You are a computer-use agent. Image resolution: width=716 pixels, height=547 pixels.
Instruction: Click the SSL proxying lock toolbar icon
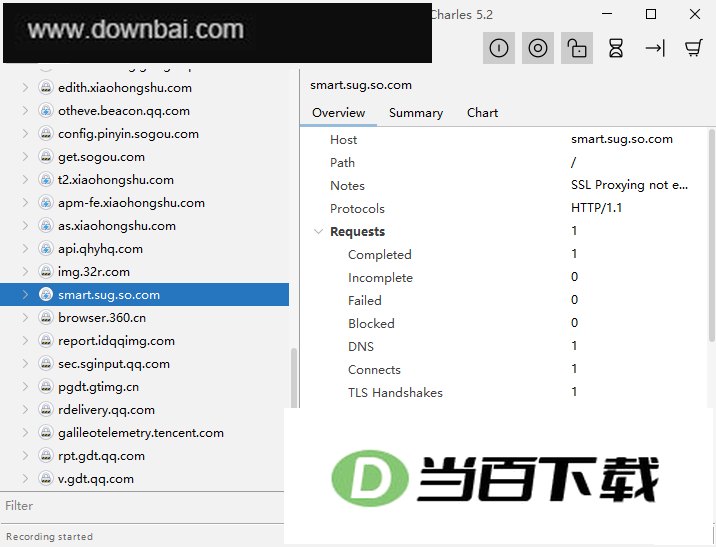pyautogui.click(x=577, y=48)
